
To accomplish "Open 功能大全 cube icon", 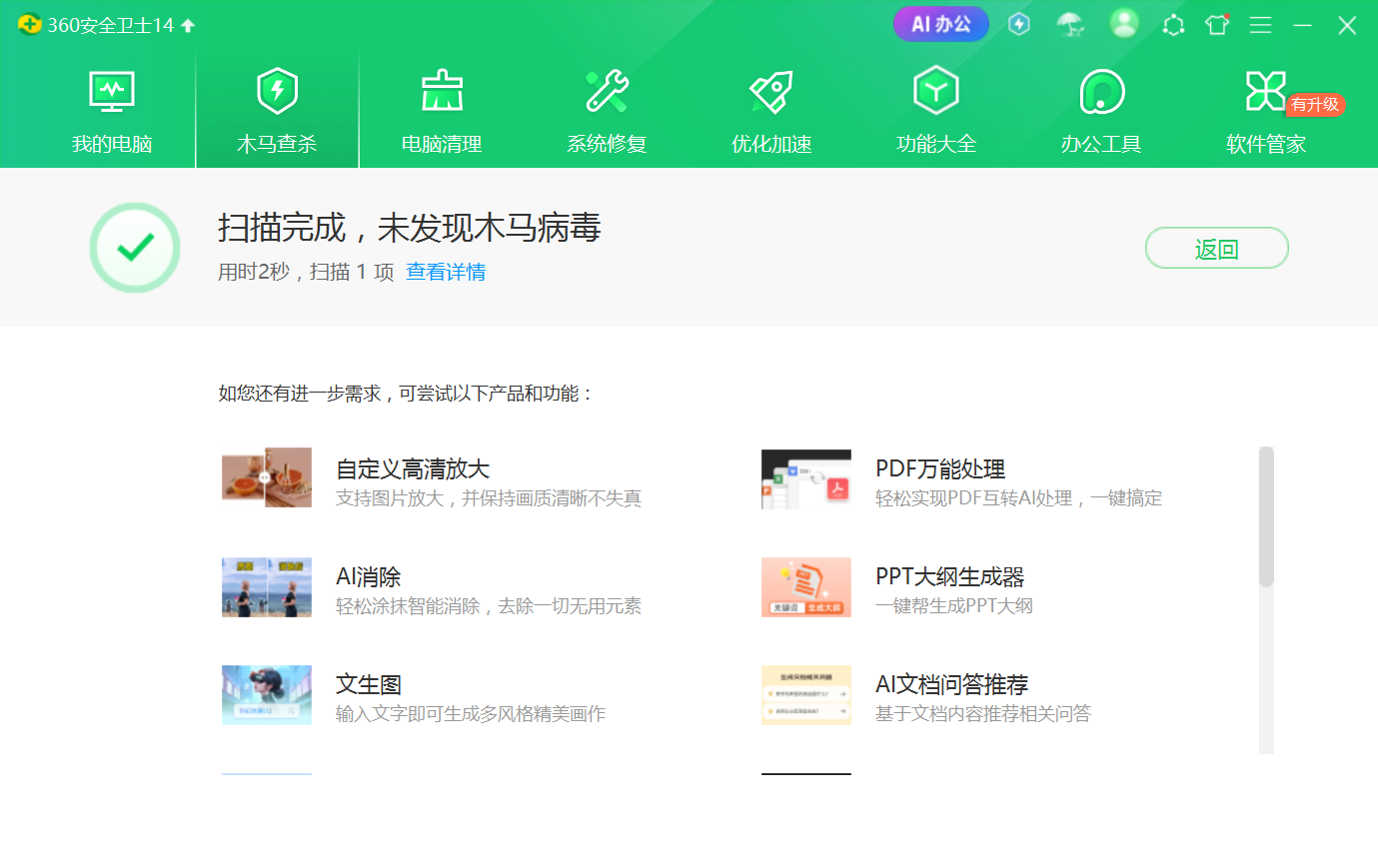I will 936,92.
